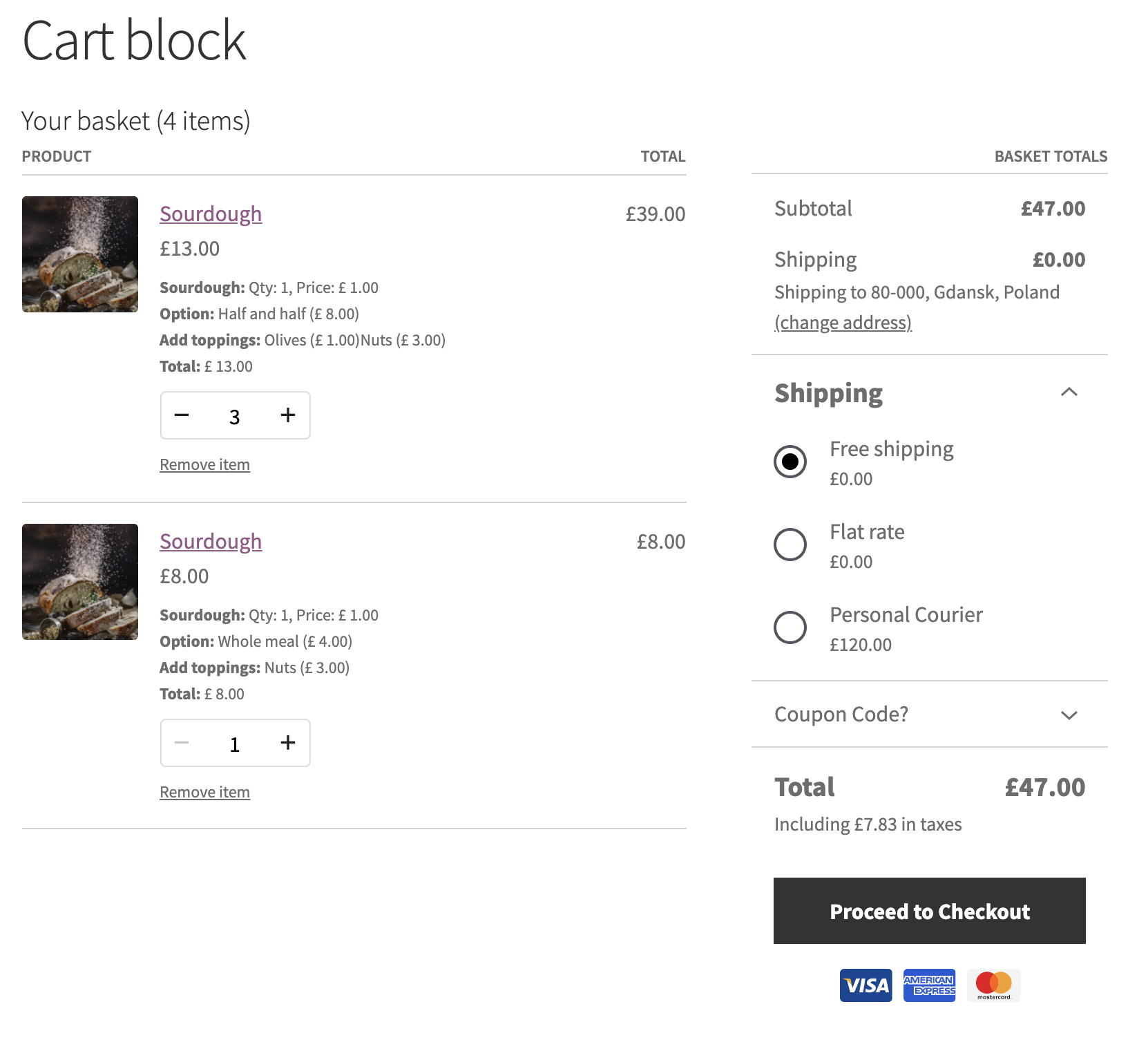Open the first Sourdough product page
This screenshot has height=1049, width=1148.
tap(211, 214)
